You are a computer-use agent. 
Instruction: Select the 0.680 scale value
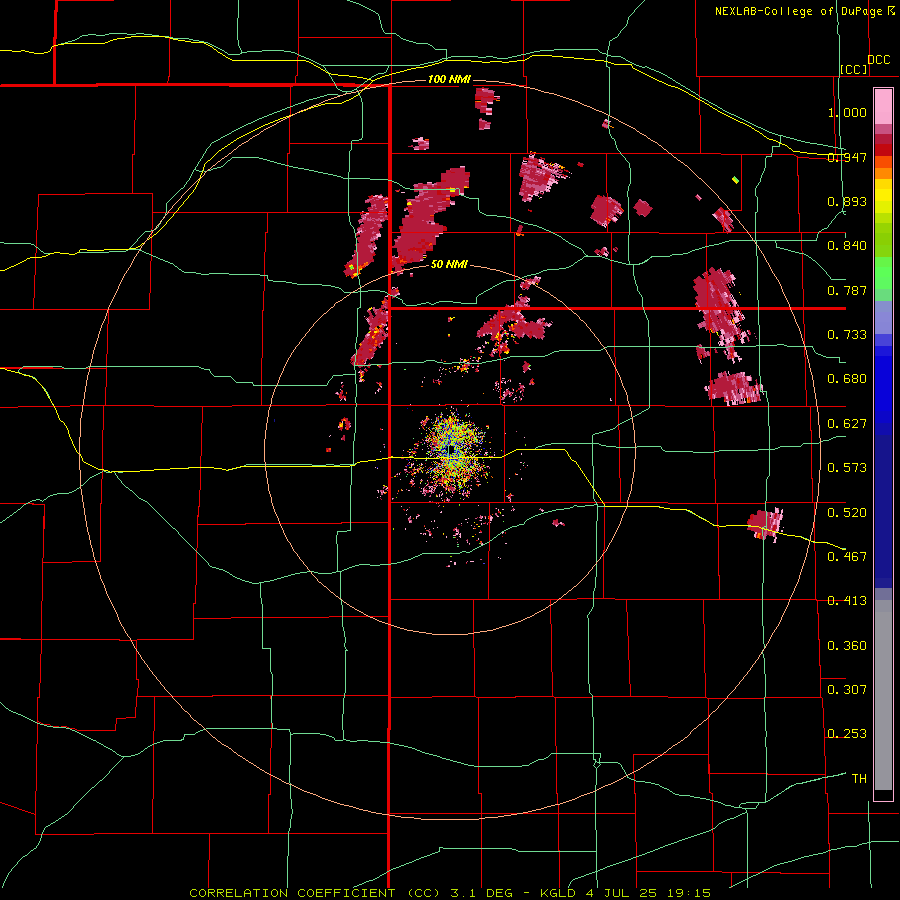[847, 379]
